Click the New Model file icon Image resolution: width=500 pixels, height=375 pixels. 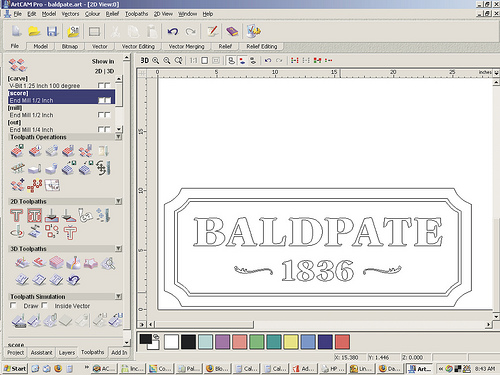pos(16,31)
